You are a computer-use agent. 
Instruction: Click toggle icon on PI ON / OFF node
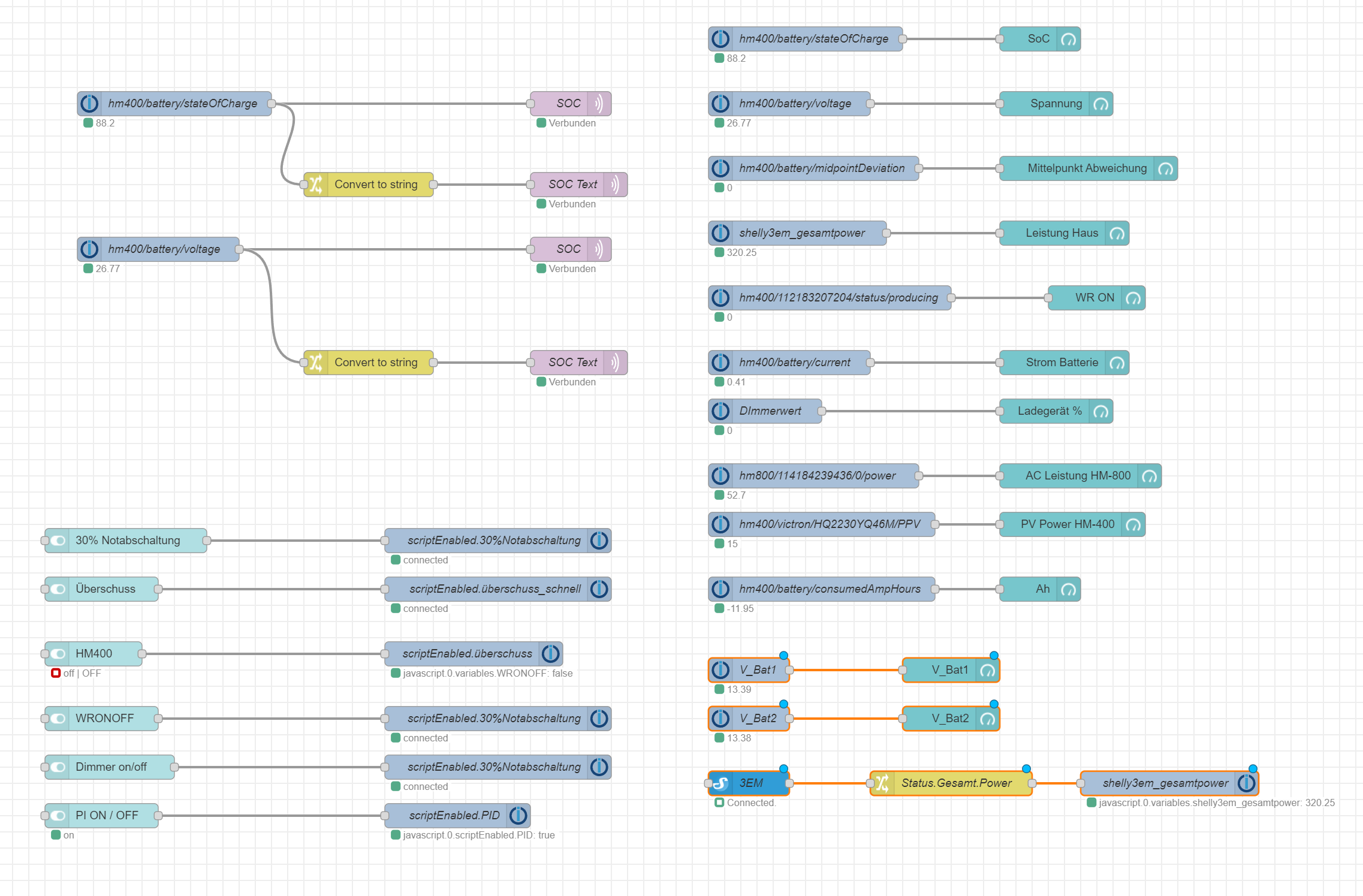tap(58, 816)
